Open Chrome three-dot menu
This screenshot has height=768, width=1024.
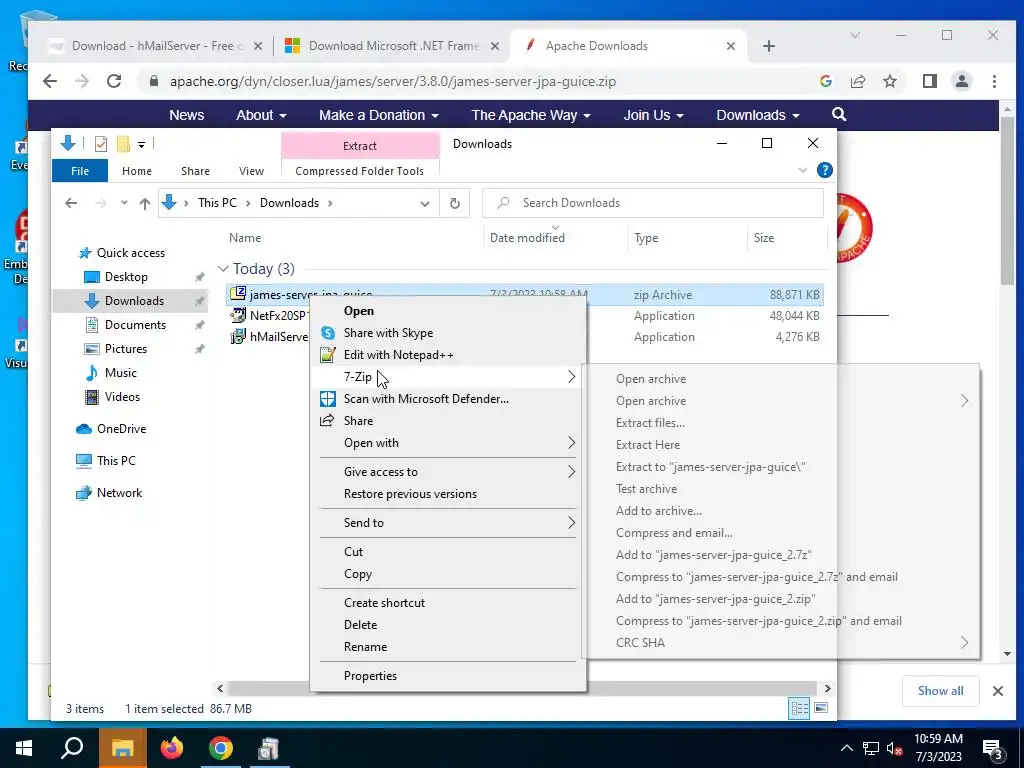click(x=994, y=81)
